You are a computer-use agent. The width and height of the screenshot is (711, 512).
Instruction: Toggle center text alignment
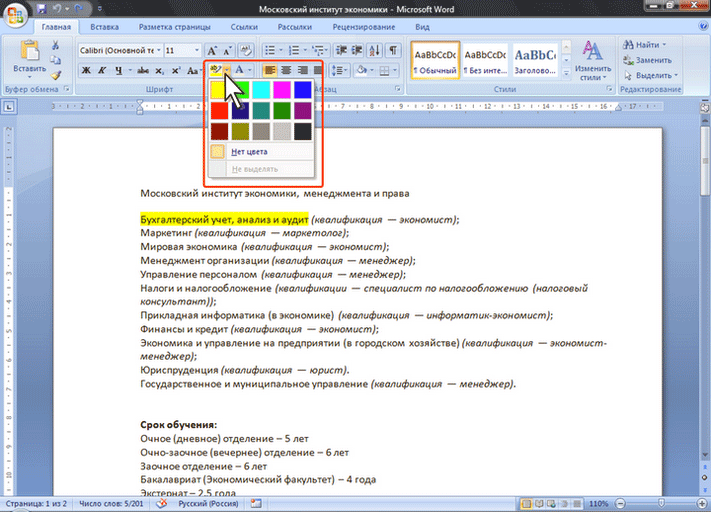[286, 70]
